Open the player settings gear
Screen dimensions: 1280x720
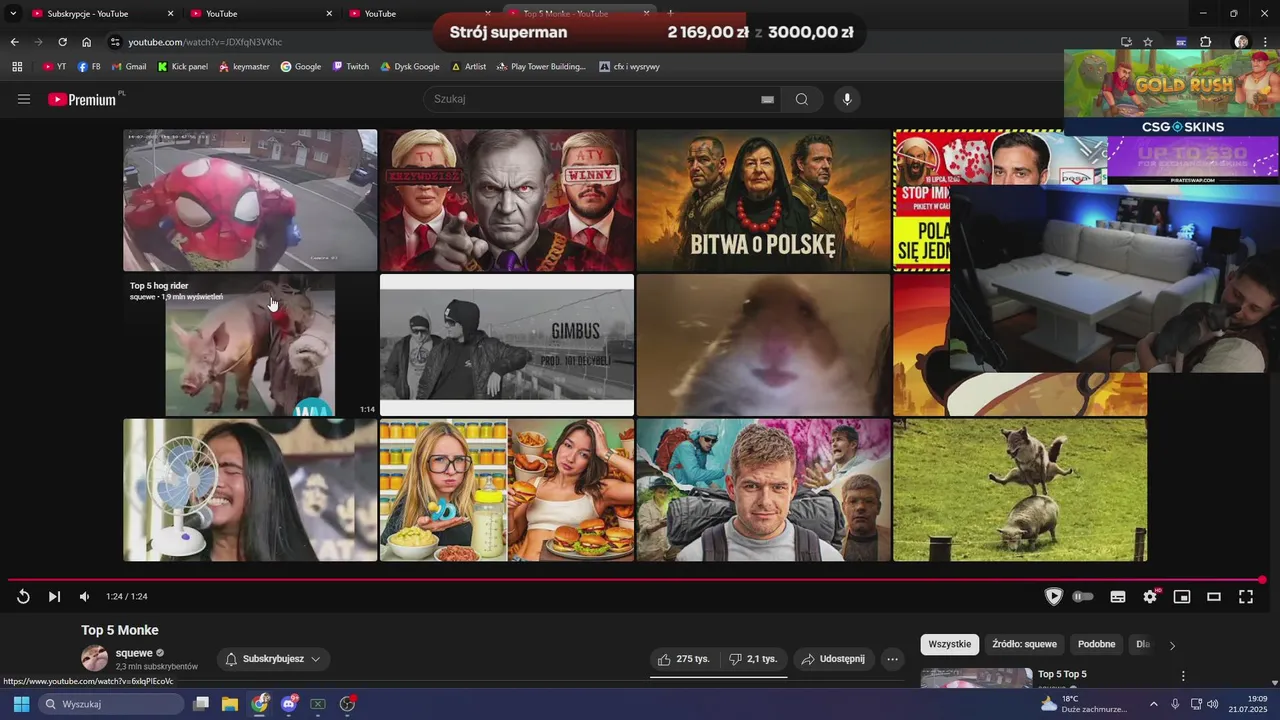click(1150, 597)
